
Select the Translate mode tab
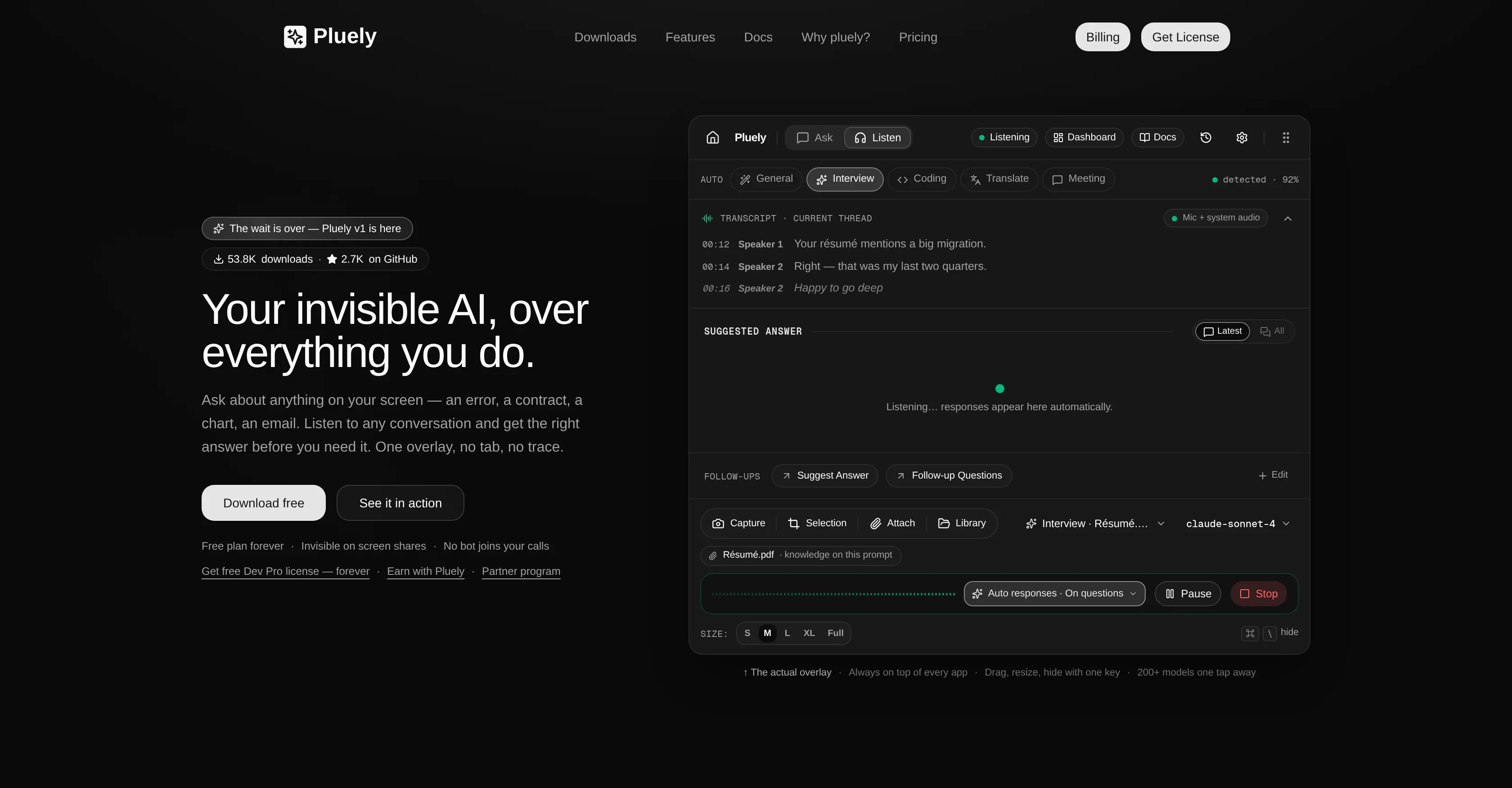pos(999,179)
